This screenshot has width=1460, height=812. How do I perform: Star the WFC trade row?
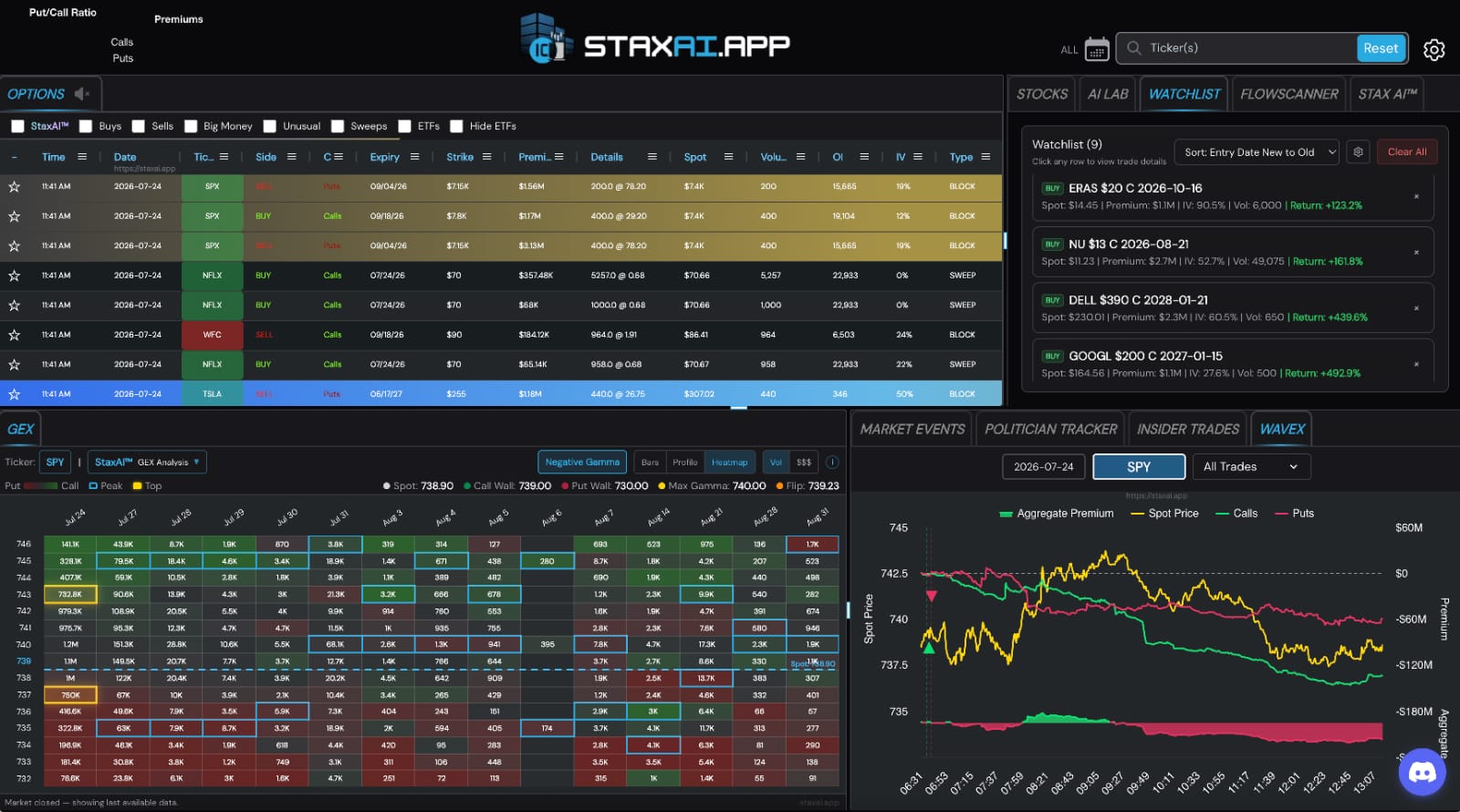pos(15,335)
